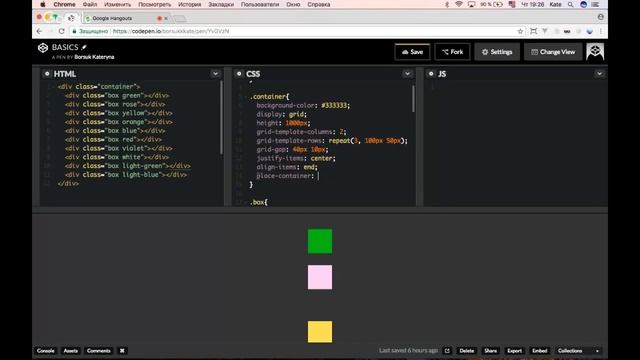Open Файл menu
This screenshot has height=360, width=640.
pos(90,4)
